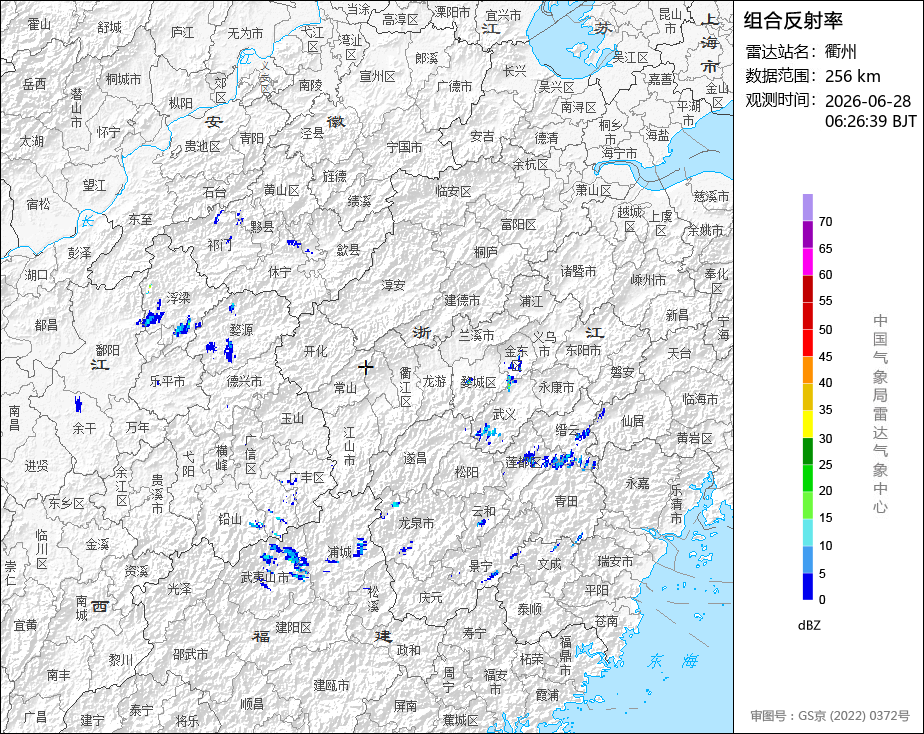Pick the orange 40–45 legend band
This screenshot has height=734, width=924.
(x=807, y=370)
